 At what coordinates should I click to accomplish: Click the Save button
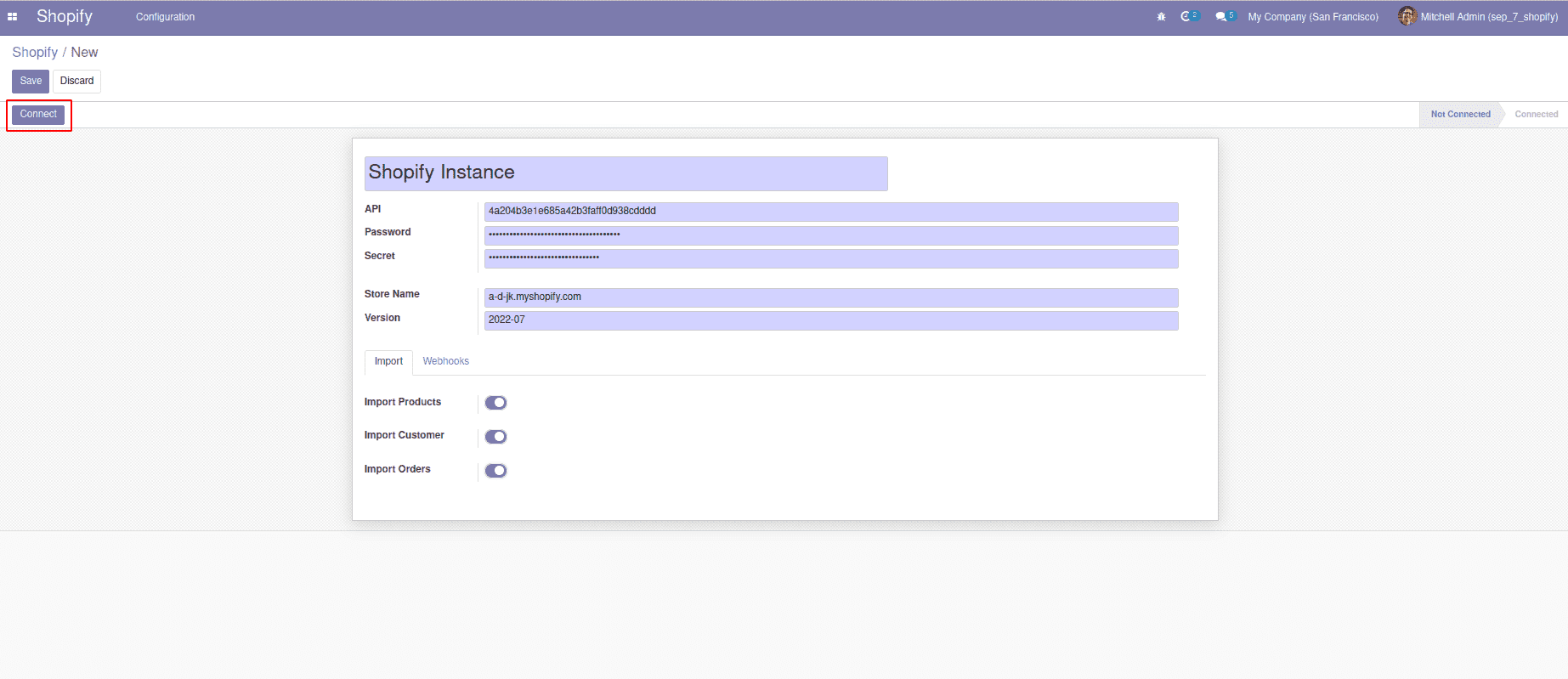point(31,81)
